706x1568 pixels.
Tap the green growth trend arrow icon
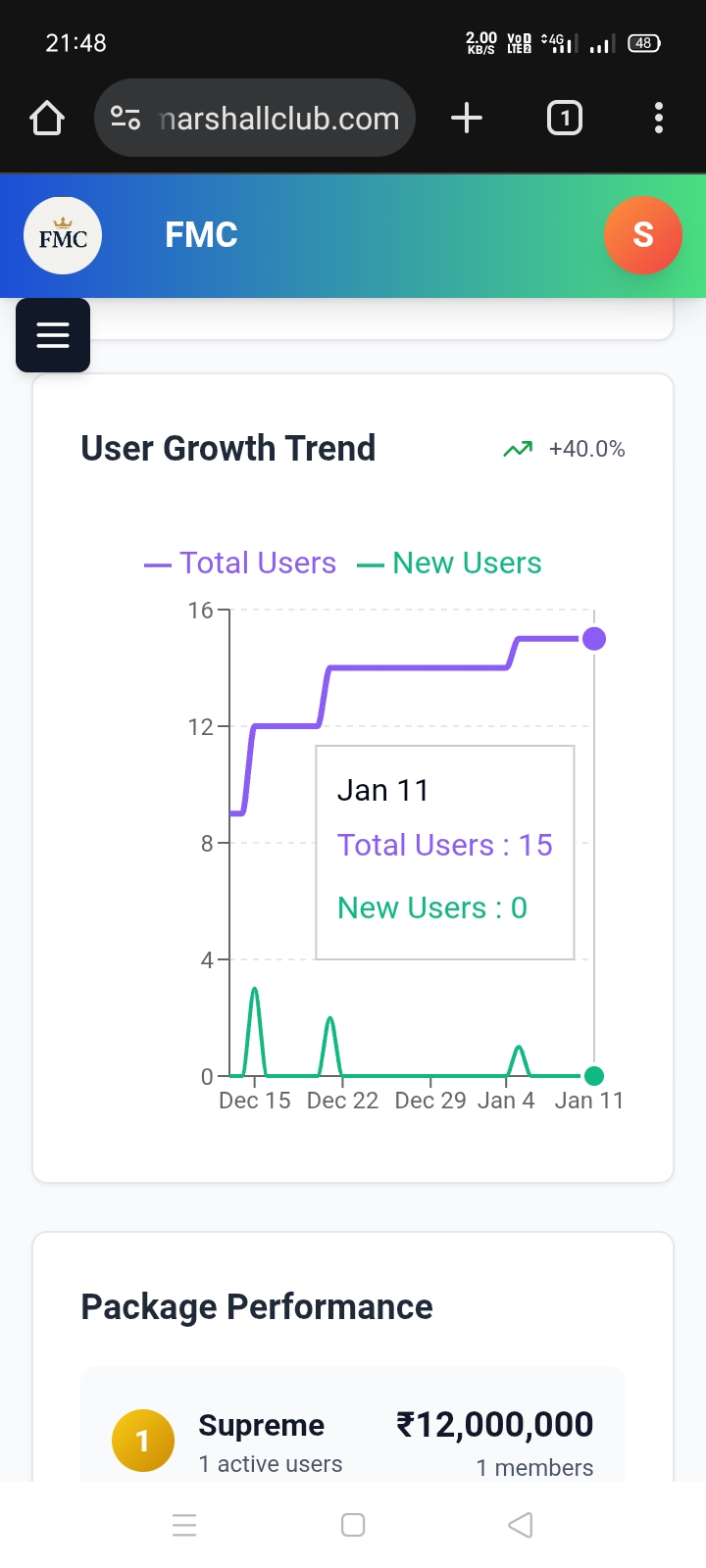point(517,449)
